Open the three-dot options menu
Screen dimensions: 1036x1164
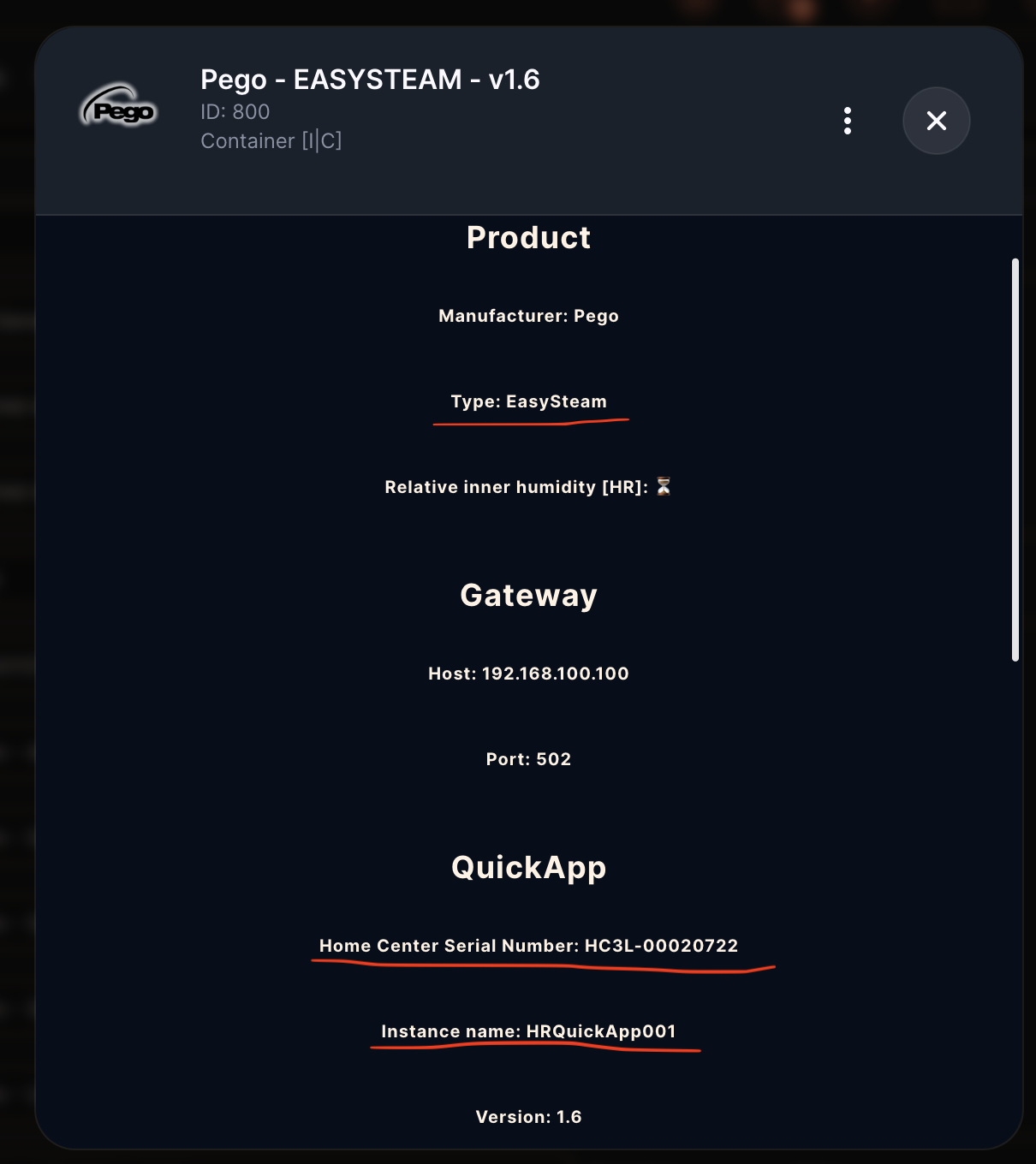848,121
